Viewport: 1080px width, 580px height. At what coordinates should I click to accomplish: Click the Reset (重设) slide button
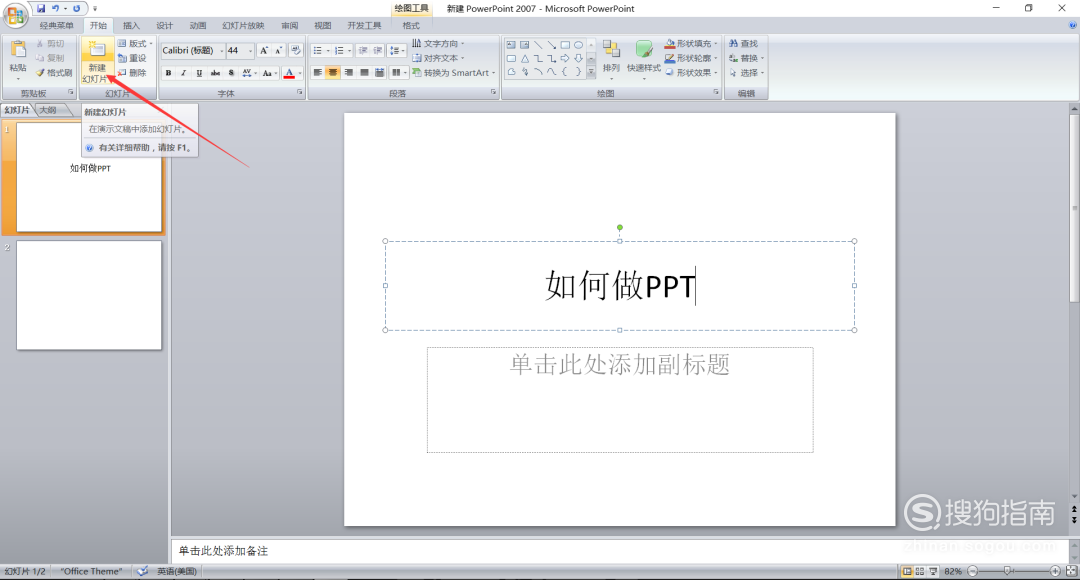(x=132, y=58)
